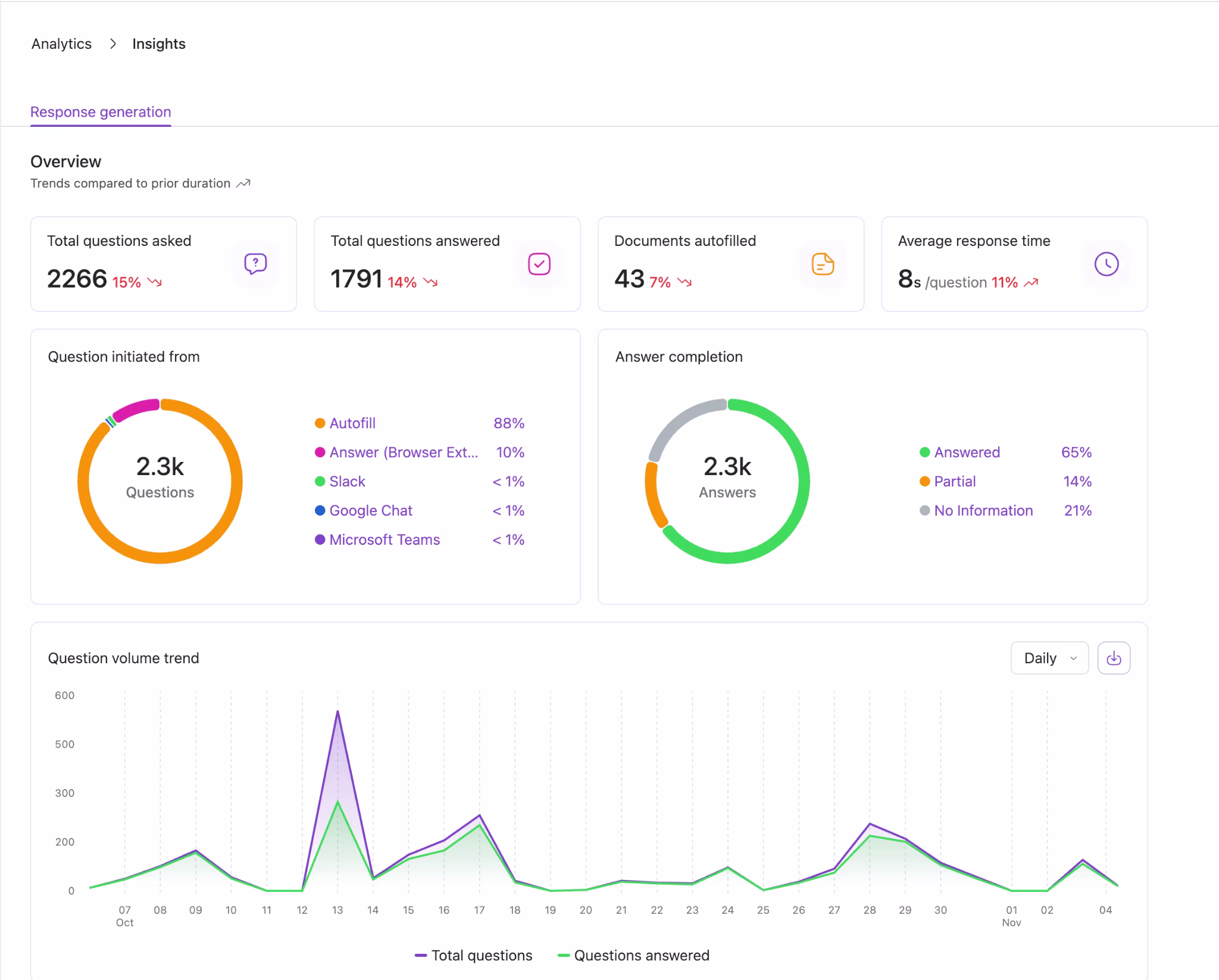This screenshot has width=1219, height=980.
Task: Click the download export icon on Question volume trend
Action: pyautogui.click(x=1115, y=658)
